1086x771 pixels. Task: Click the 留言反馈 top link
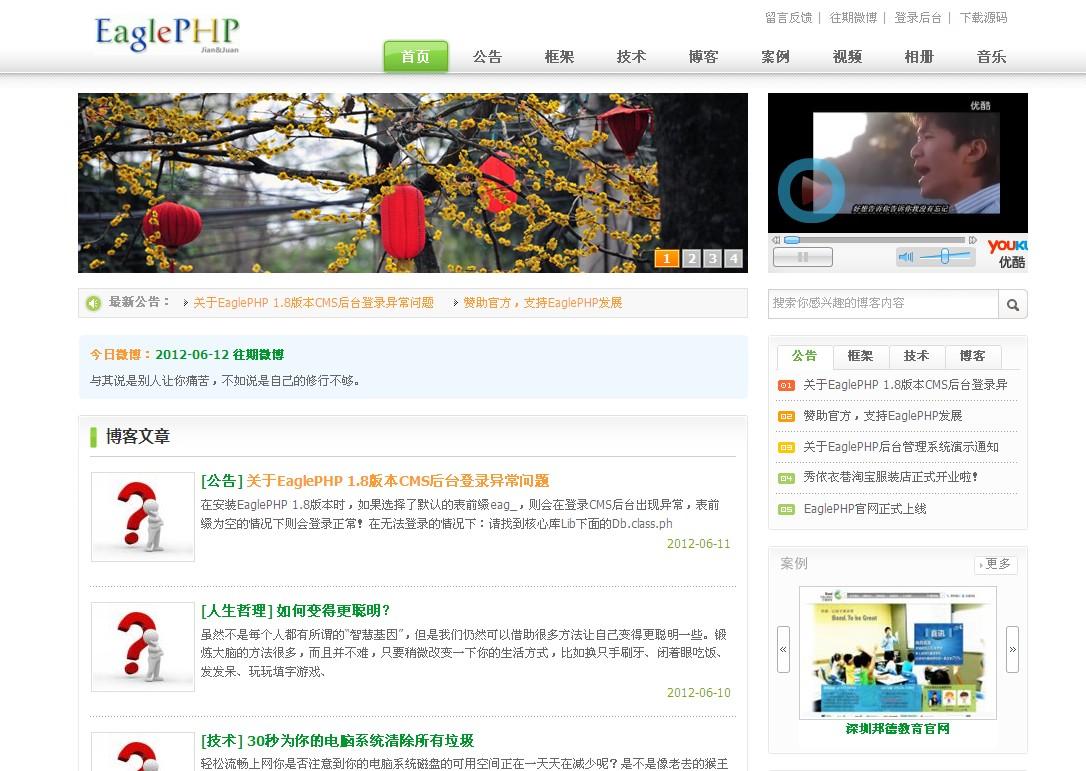[789, 18]
